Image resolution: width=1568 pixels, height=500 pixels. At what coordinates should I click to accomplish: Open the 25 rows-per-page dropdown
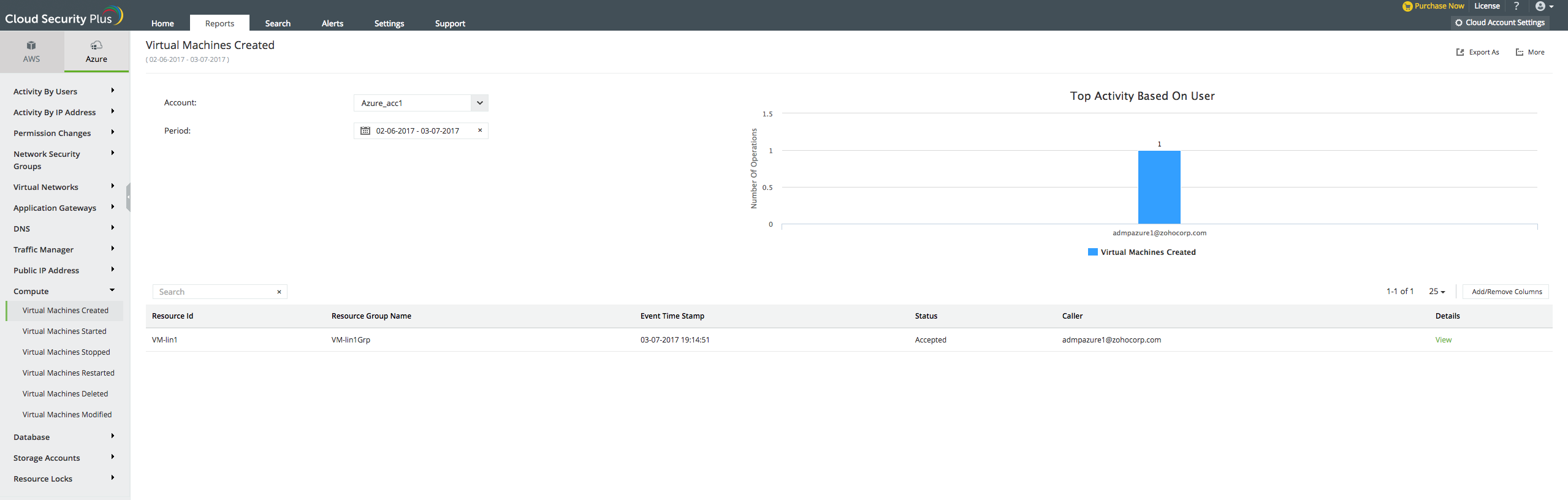1437,292
